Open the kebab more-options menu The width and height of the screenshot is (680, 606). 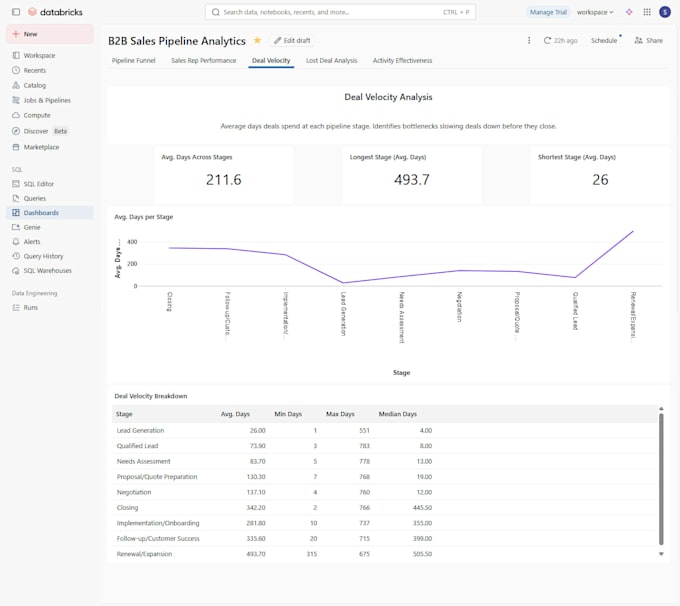529,40
